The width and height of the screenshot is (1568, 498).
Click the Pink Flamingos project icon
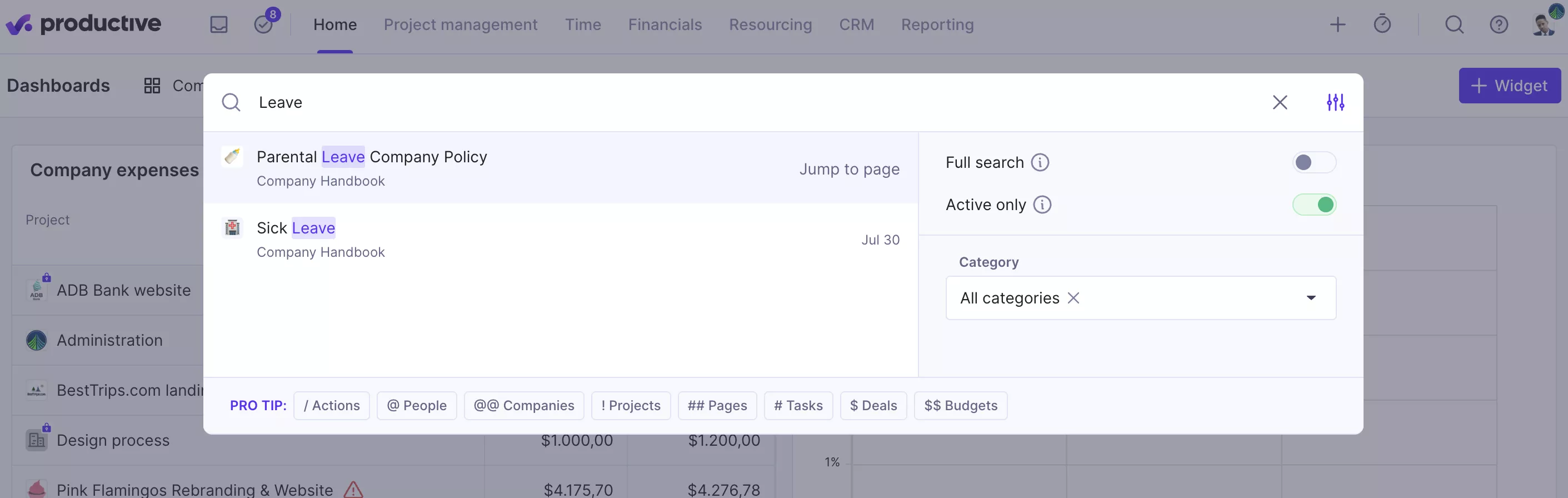tap(37, 489)
